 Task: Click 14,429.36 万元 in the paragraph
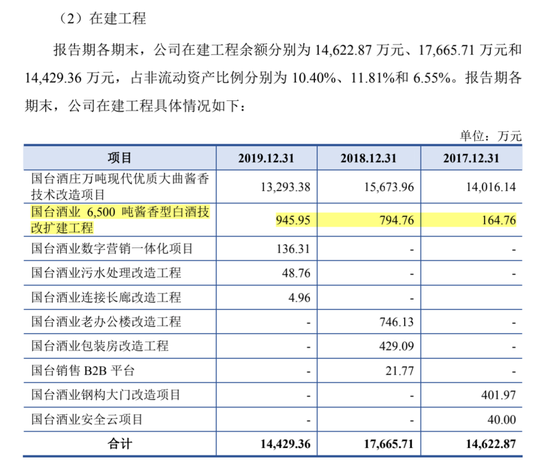(70, 78)
